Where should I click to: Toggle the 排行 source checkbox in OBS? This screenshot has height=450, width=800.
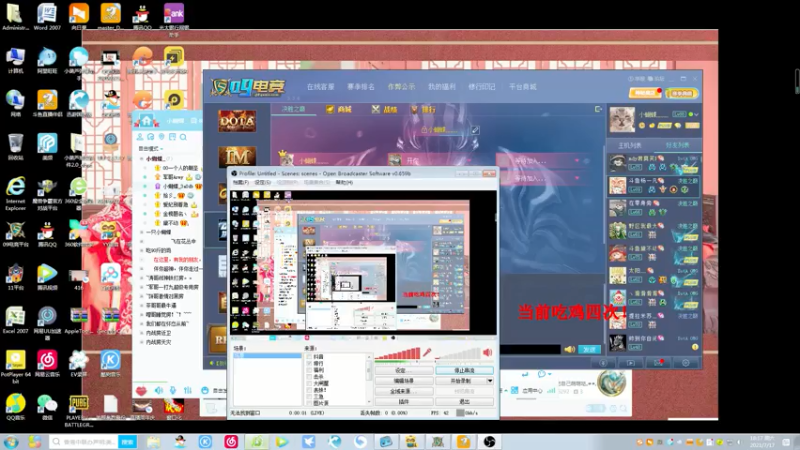coord(309,363)
